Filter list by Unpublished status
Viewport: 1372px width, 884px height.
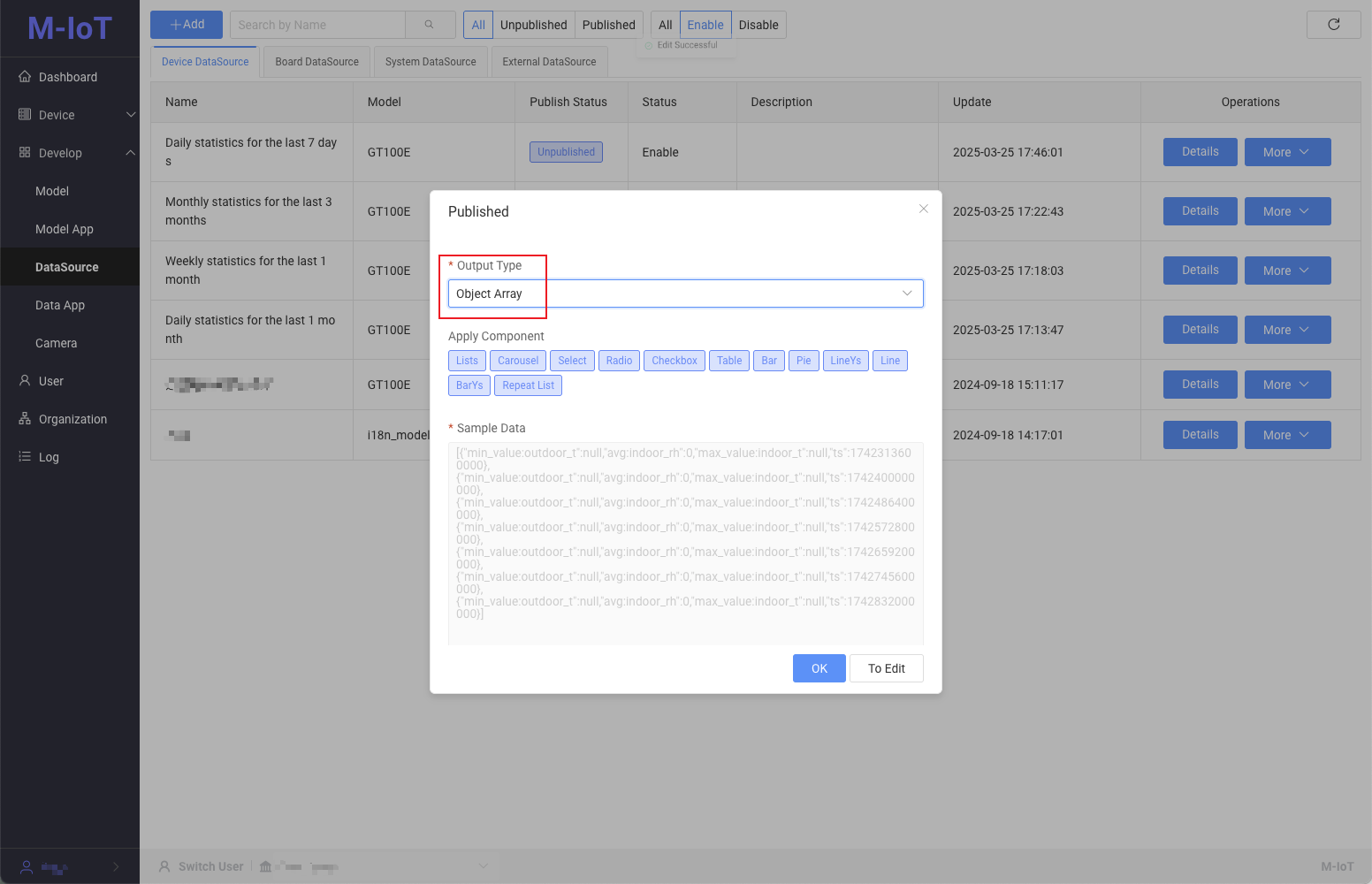(x=533, y=25)
